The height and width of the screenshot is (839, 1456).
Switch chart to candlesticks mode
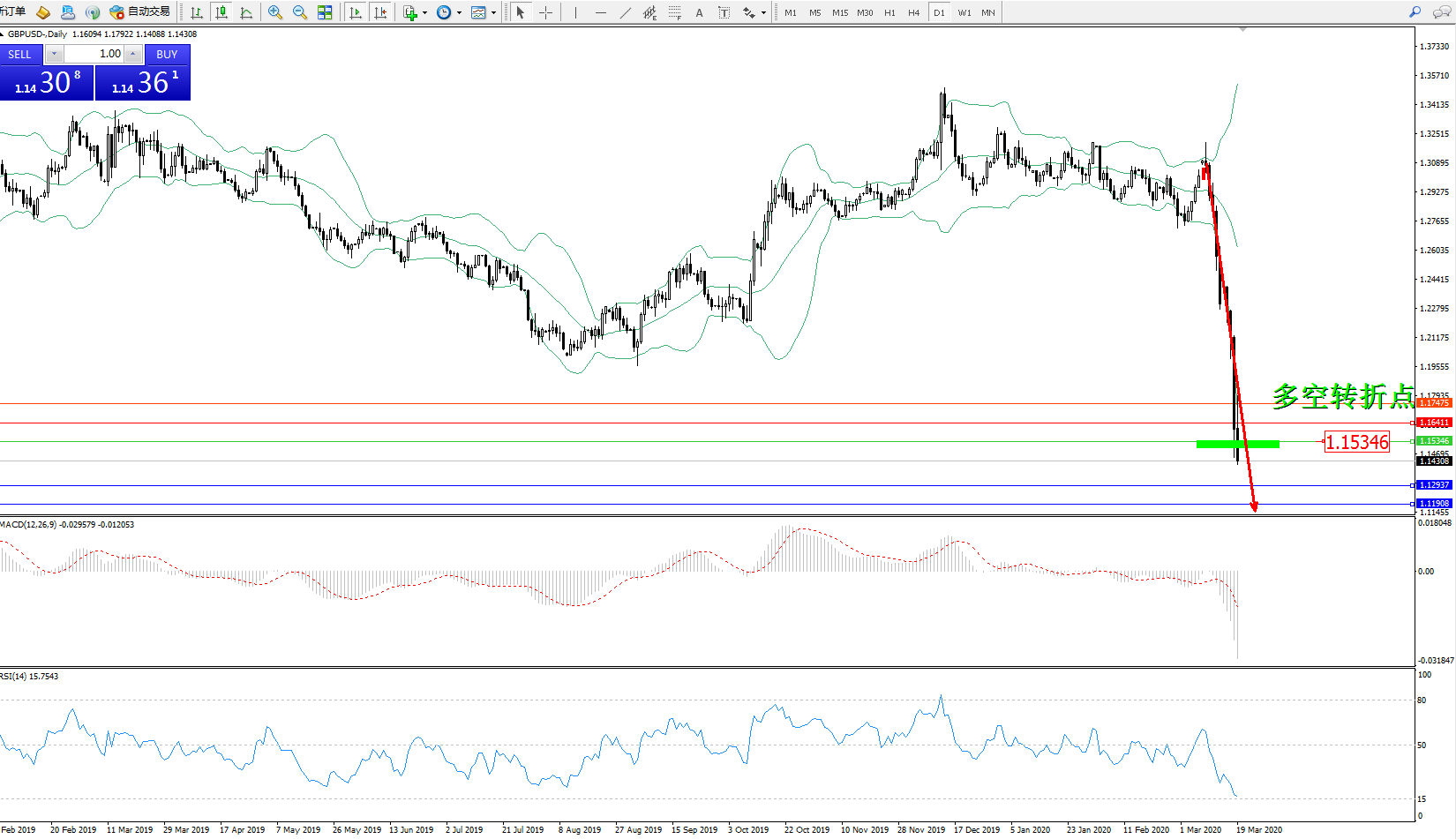point(221,12)
